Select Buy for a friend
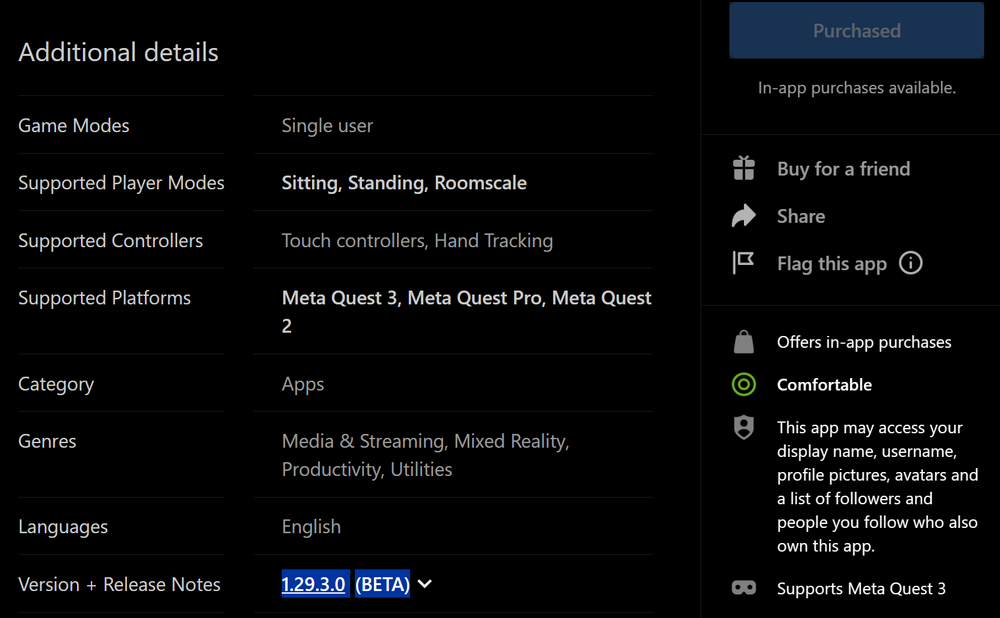 pos(843,169)
